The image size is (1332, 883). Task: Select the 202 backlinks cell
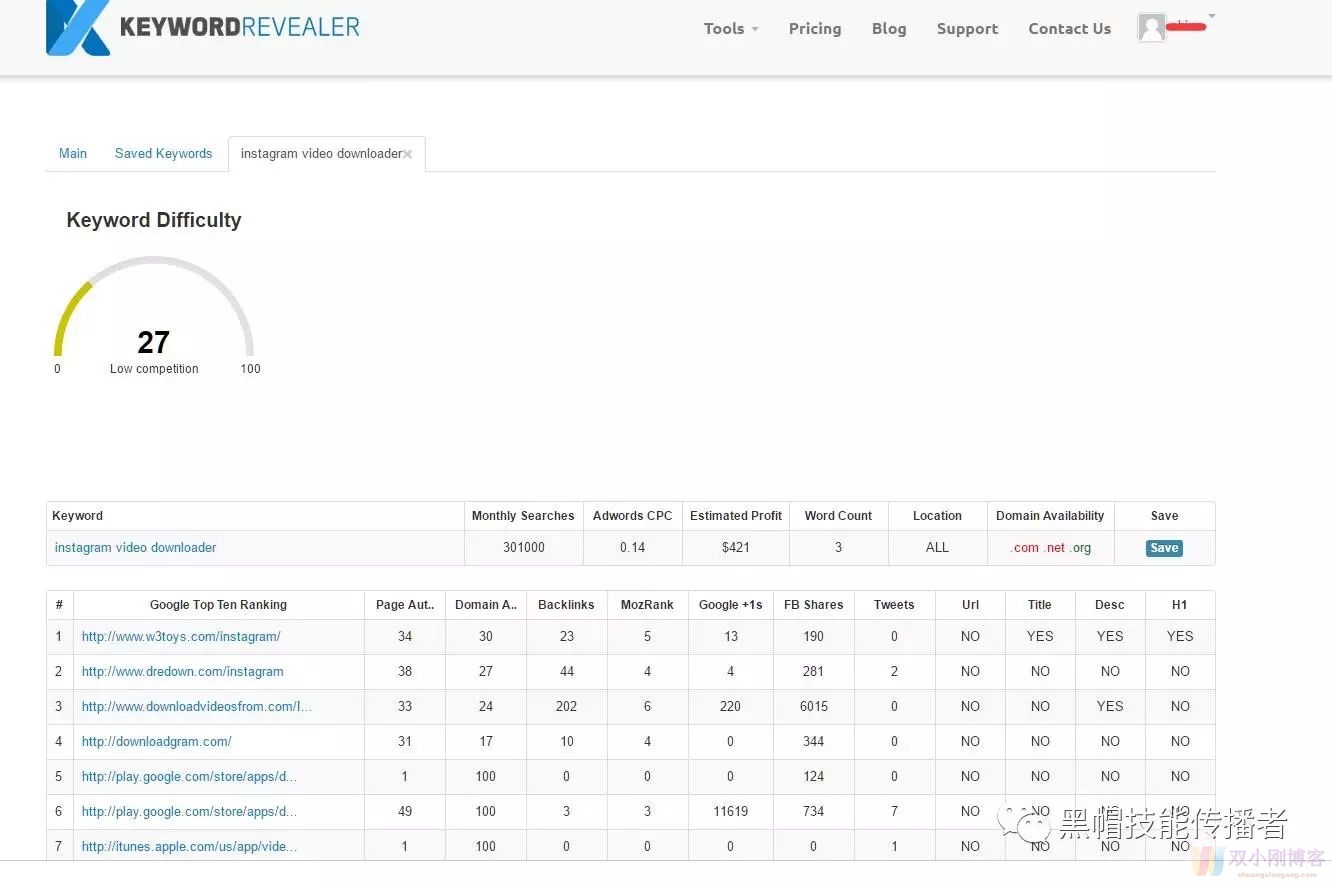point(566,707)
